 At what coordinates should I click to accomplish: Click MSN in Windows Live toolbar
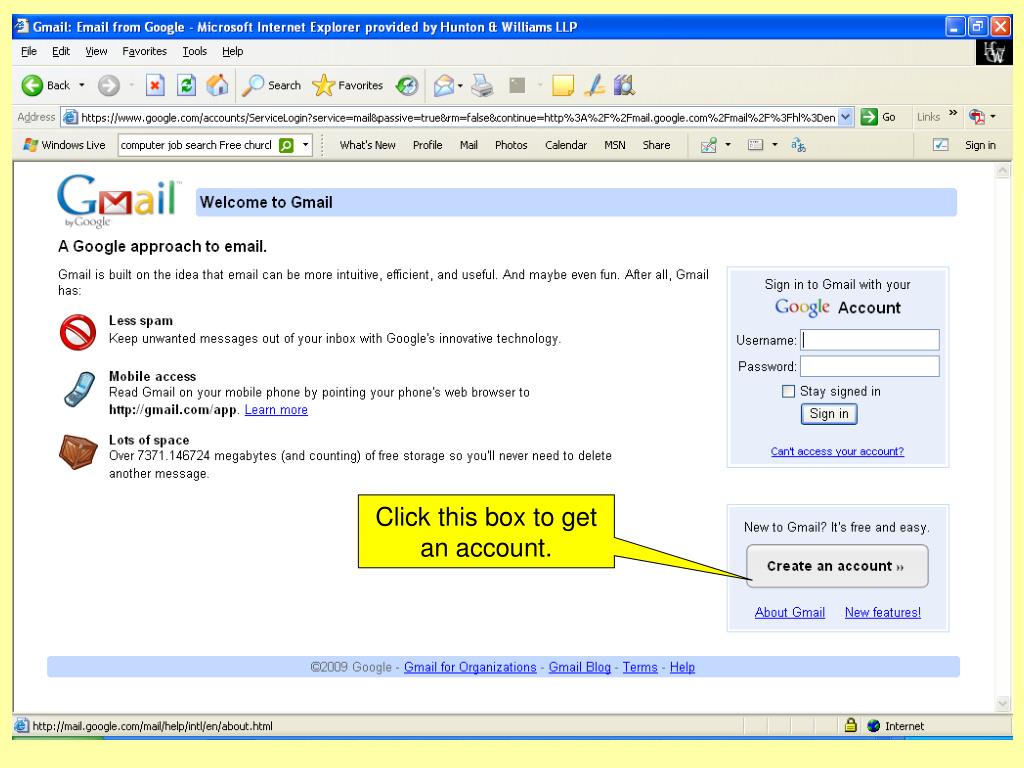pyautogui.click(x=615, y=145)
